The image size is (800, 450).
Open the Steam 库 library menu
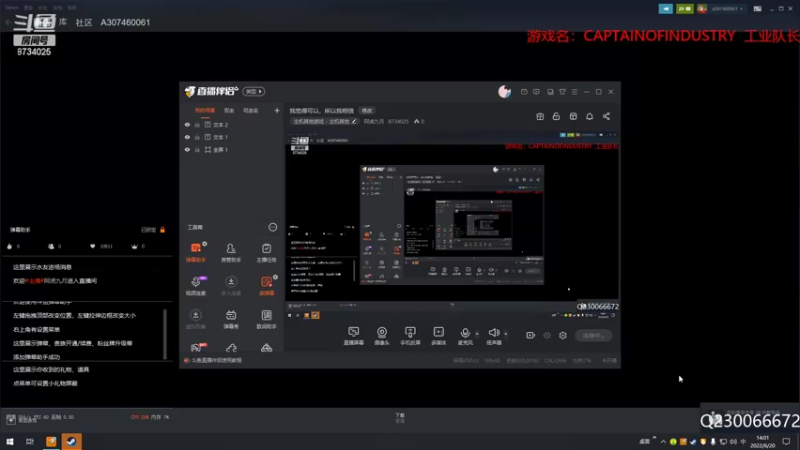tap(63, 22)
